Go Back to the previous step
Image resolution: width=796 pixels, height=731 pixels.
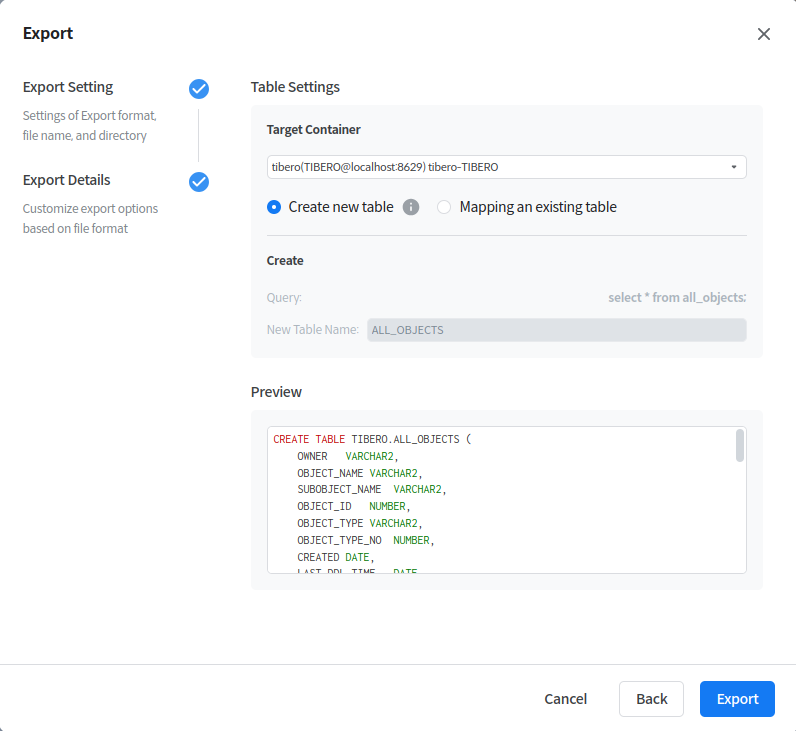651,699
